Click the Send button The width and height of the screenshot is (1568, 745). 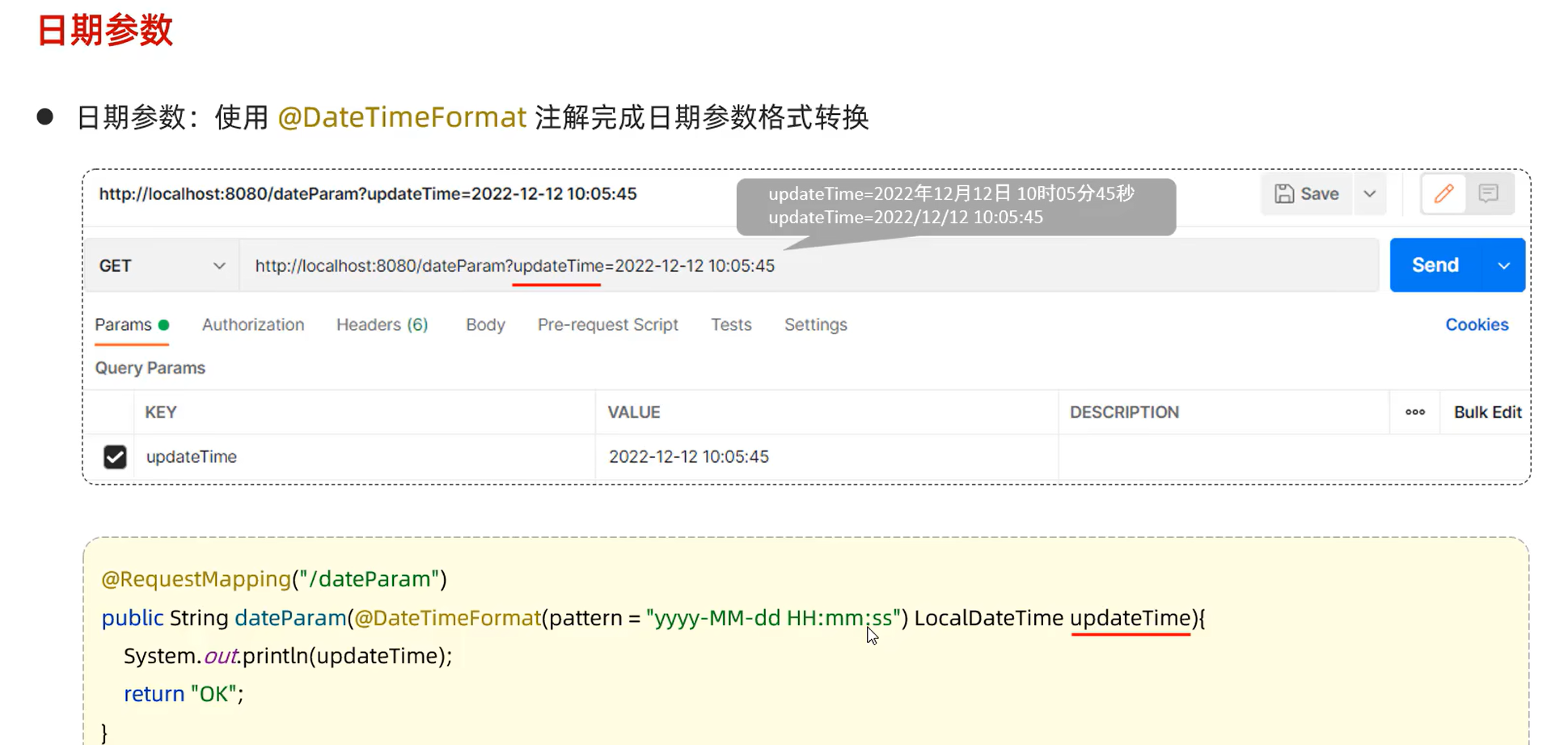click(1434, 265)
